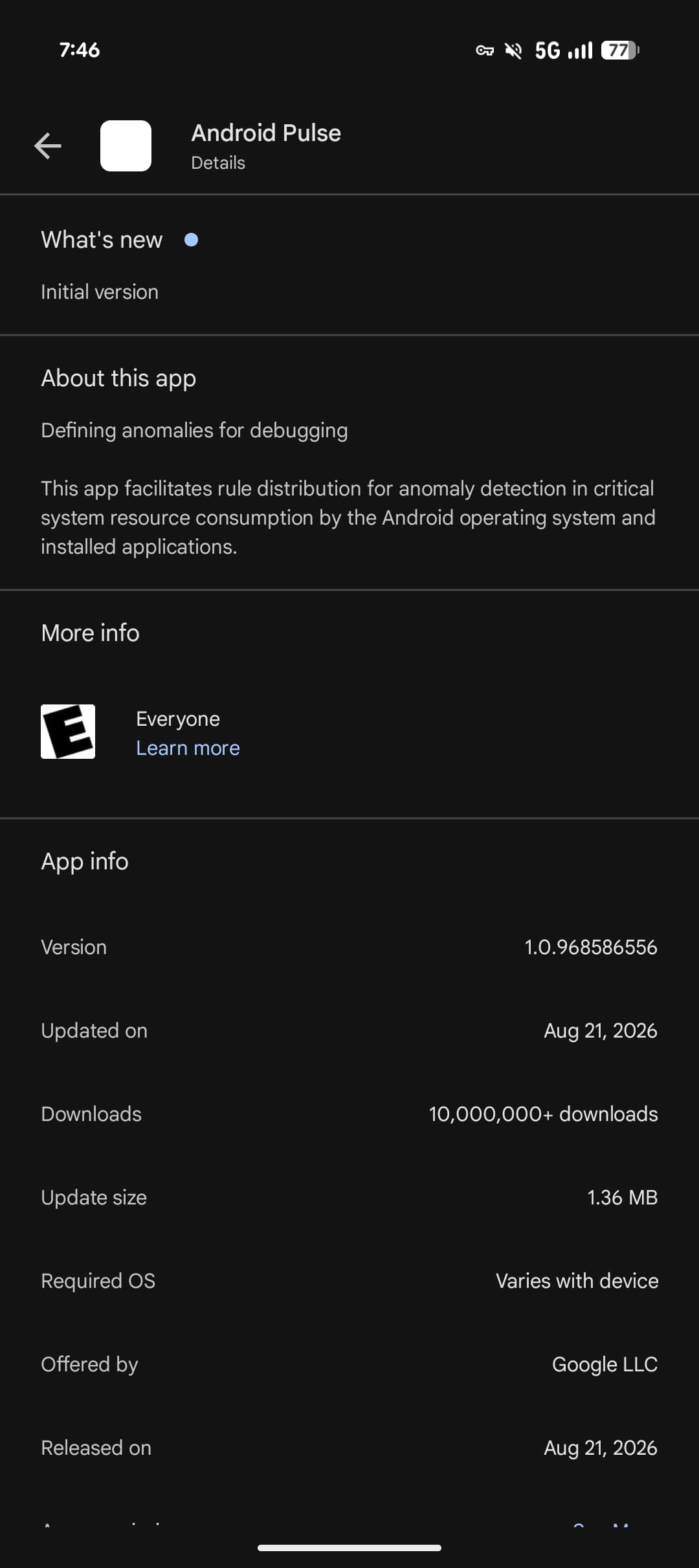Tap the Required OS row
This screenshot has width=699, height=1568.
pos(349,1281)
